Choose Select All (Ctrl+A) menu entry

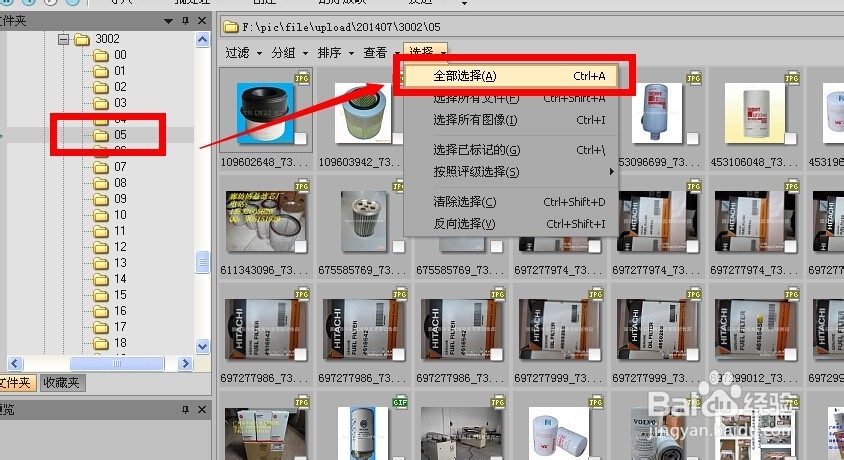click(510, 76)
